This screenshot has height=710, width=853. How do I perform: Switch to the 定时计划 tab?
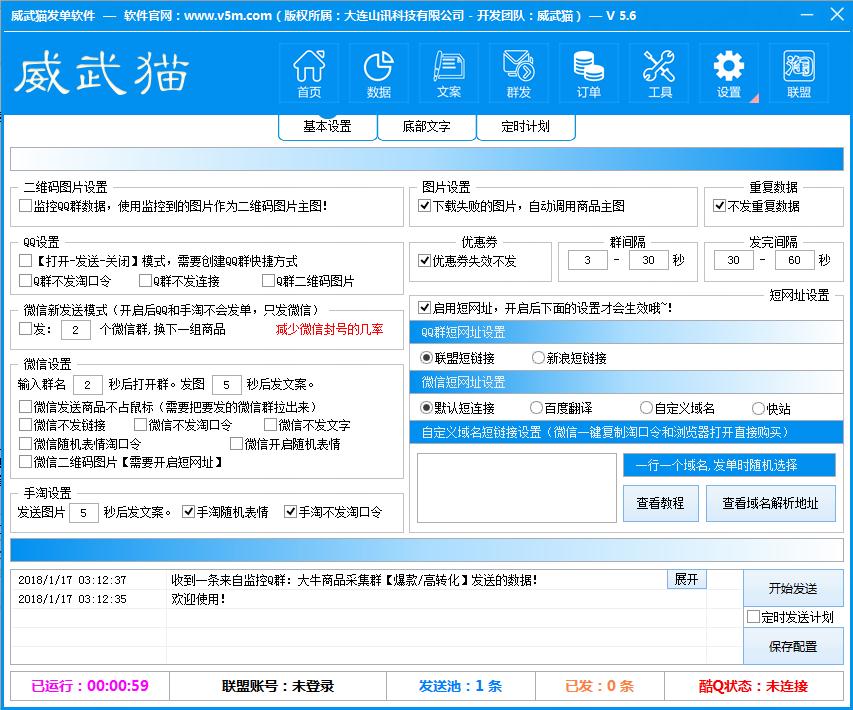pyautogui.click(x=526, y=127)
